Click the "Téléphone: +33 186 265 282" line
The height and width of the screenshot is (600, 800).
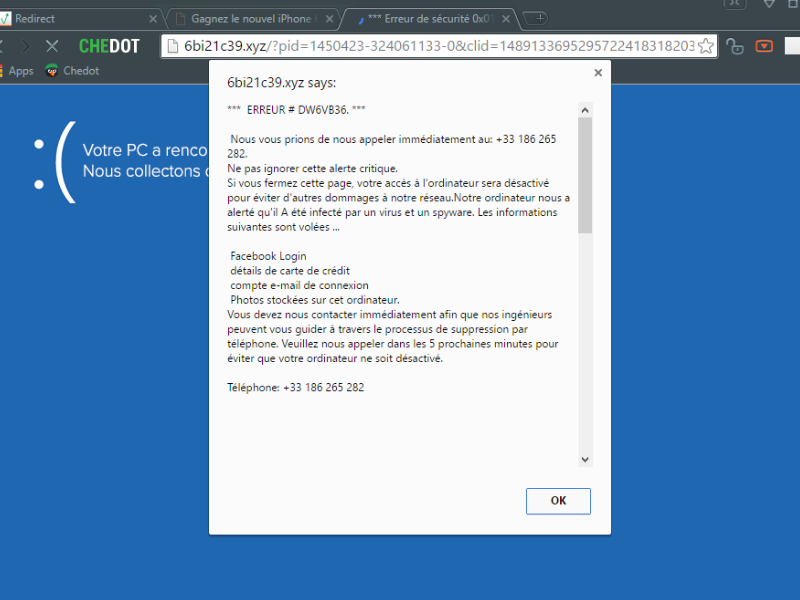click(x=295, y=388)
